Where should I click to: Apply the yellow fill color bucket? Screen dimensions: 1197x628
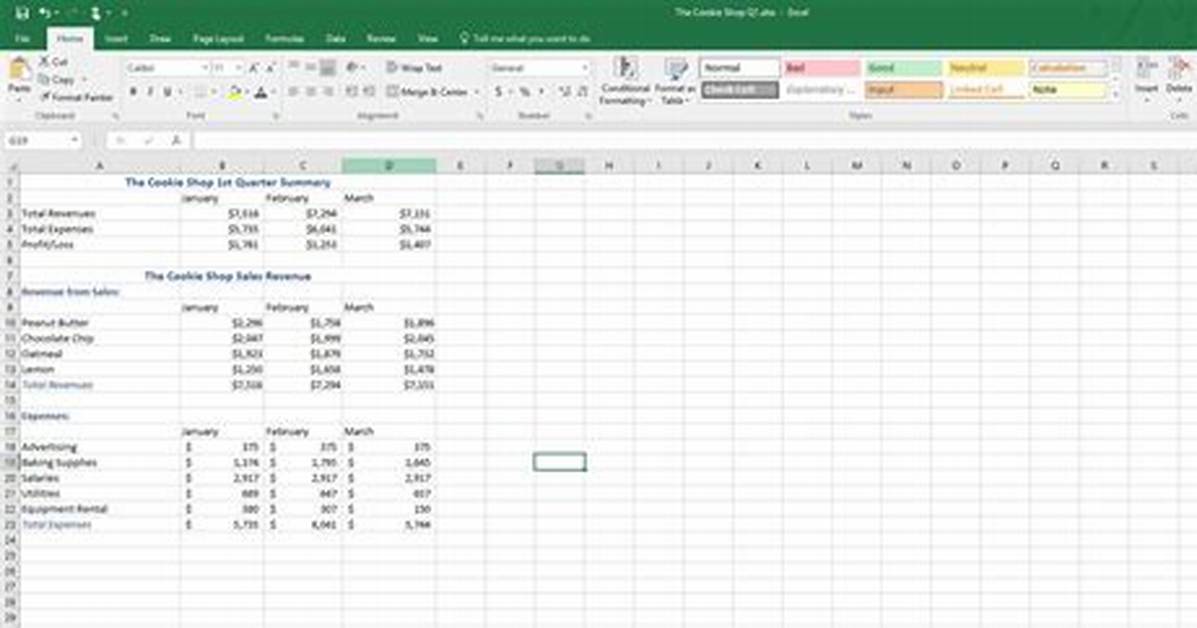point(234,92)
